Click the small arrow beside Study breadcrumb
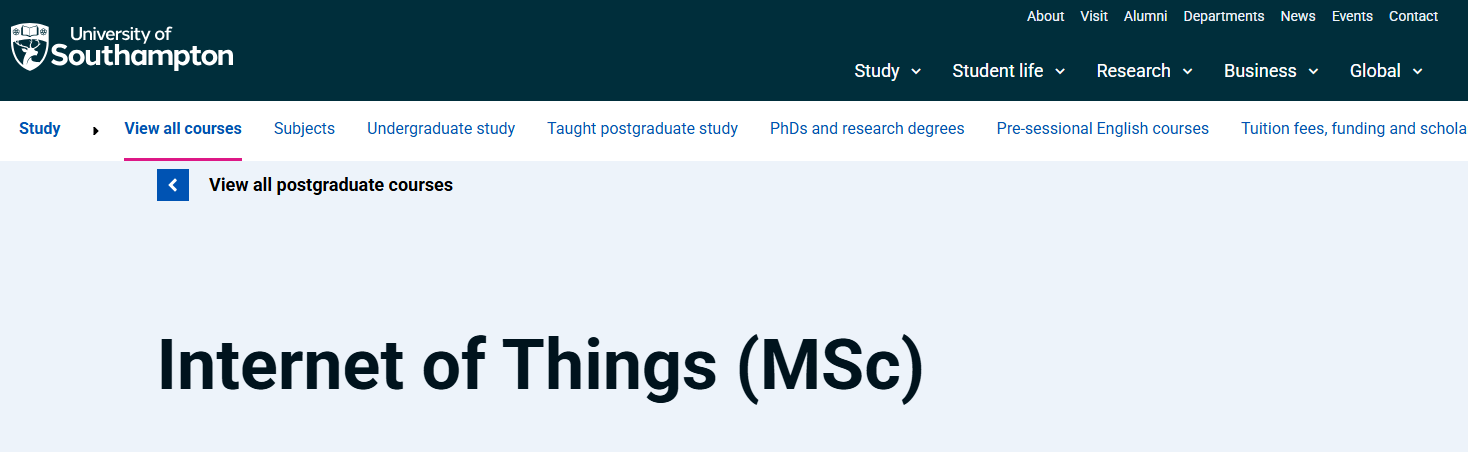This screenshot has height=452, width=1468. [96, 130]
